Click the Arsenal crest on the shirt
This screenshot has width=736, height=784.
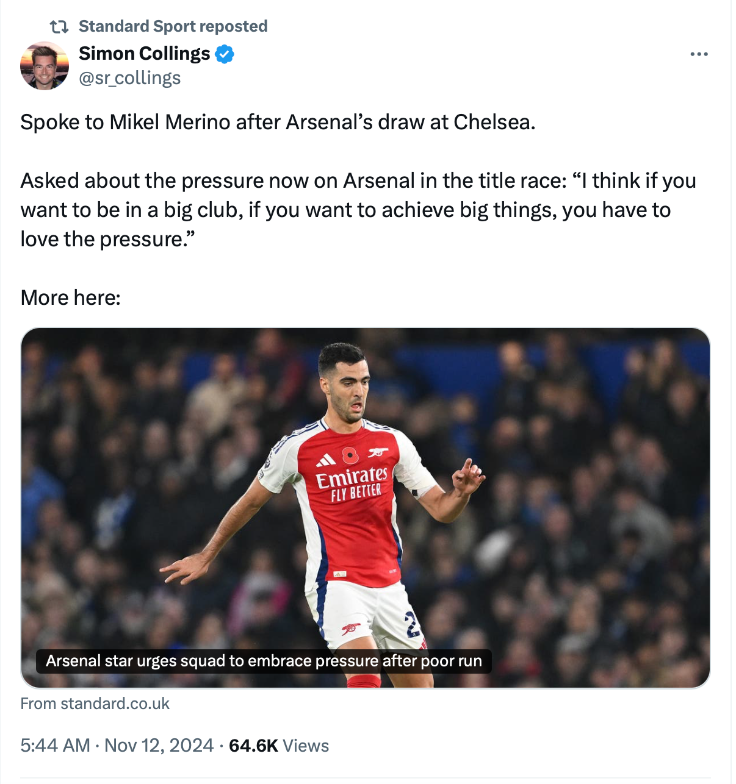[x=378, y=454]
